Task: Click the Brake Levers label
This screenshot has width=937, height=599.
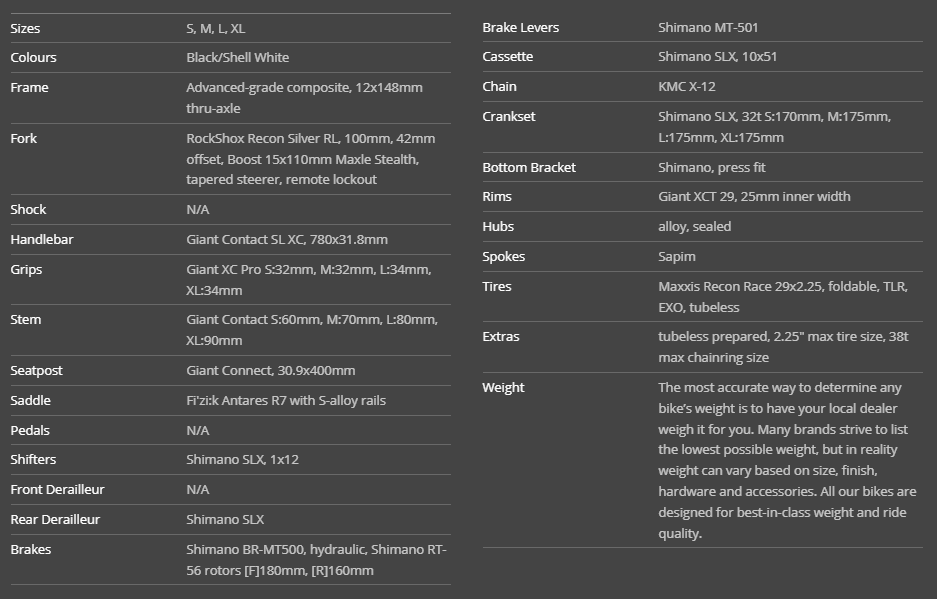Action: tap(520, 28)
